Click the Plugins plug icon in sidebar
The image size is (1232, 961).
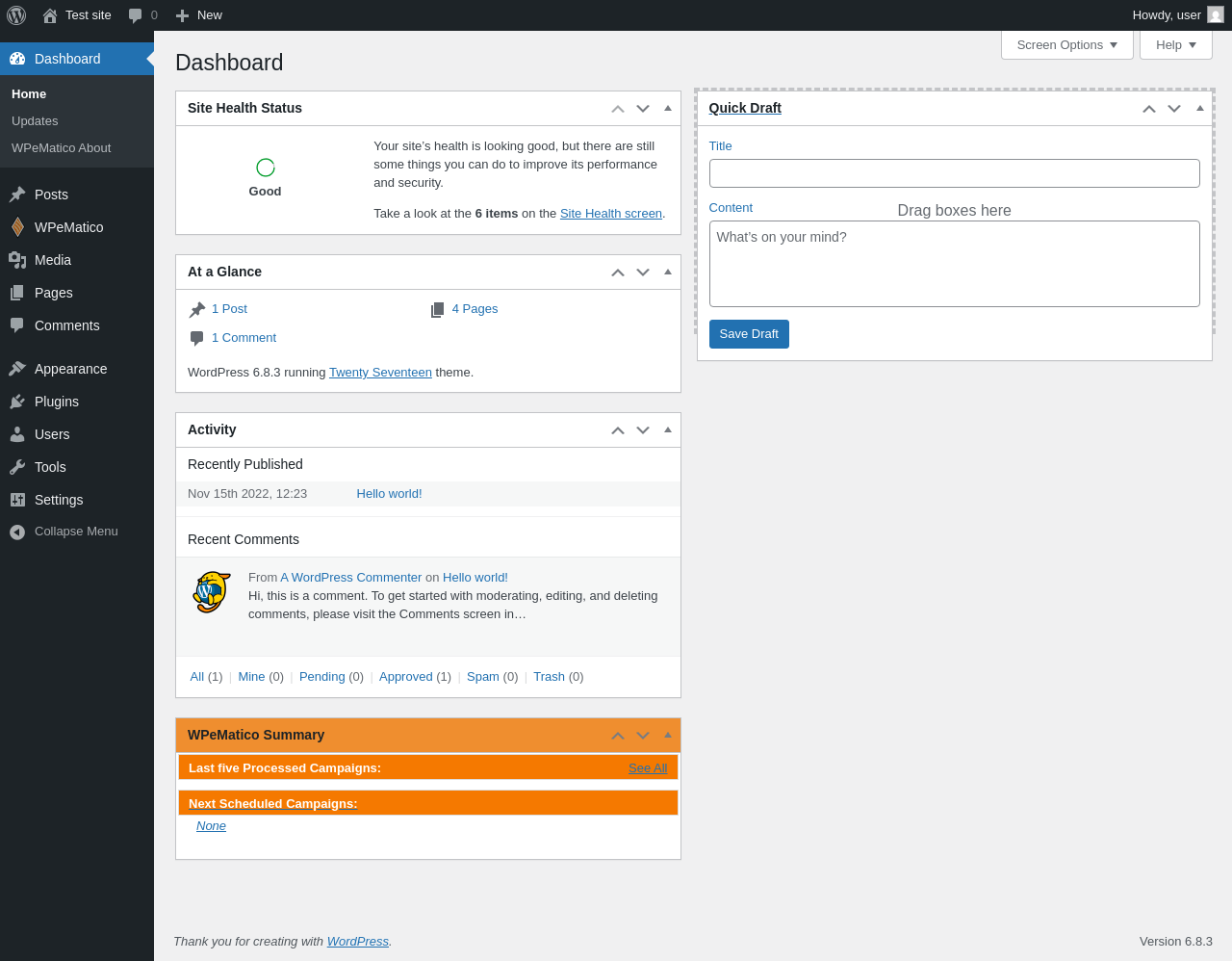pyautogui.click(x=17, y=402)
